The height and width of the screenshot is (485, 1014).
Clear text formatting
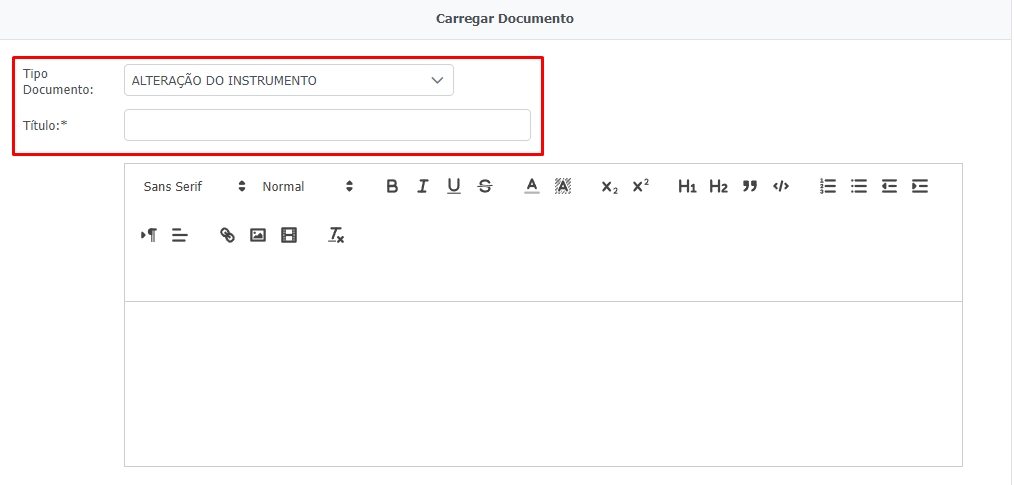tap(336, 235)
